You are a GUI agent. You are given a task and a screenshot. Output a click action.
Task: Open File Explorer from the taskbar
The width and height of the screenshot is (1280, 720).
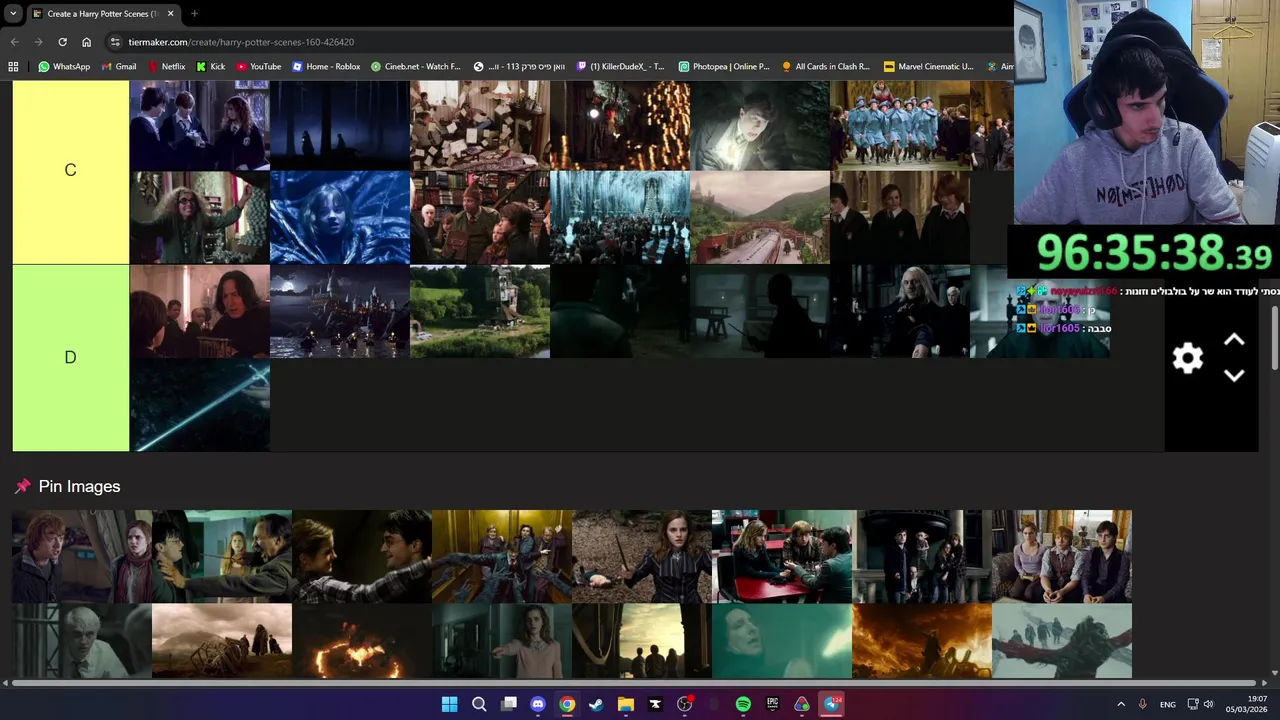626,704
